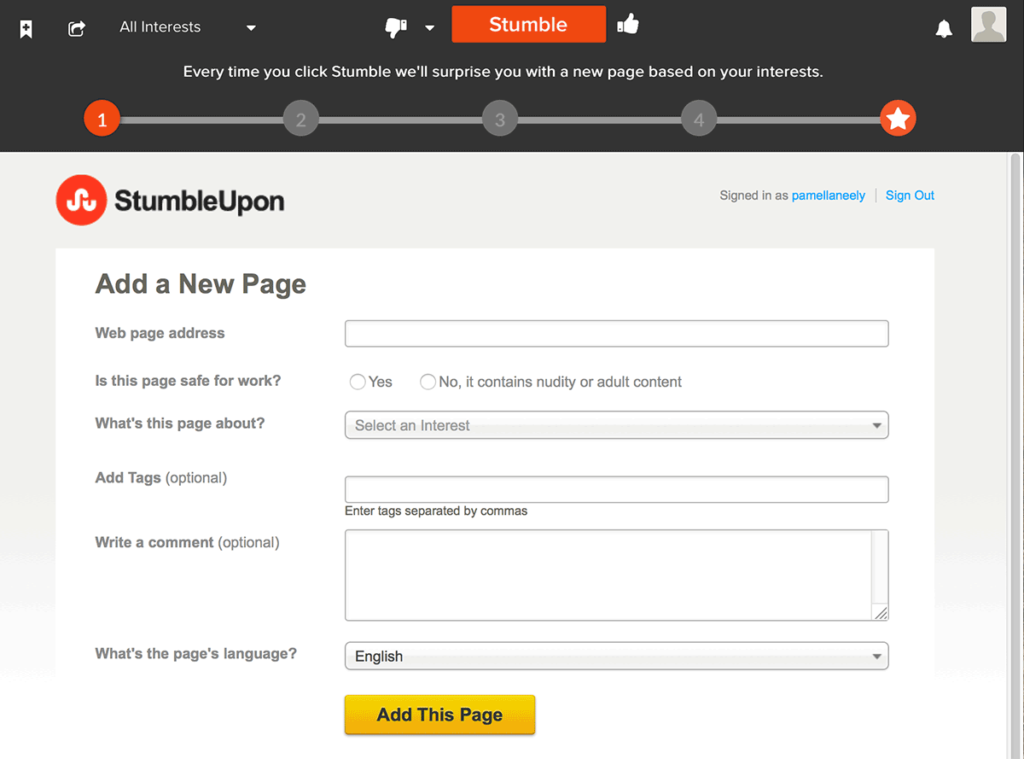Click the thumbs up icon
This screenshot has height=759, width=1024.
pos(628,25)
